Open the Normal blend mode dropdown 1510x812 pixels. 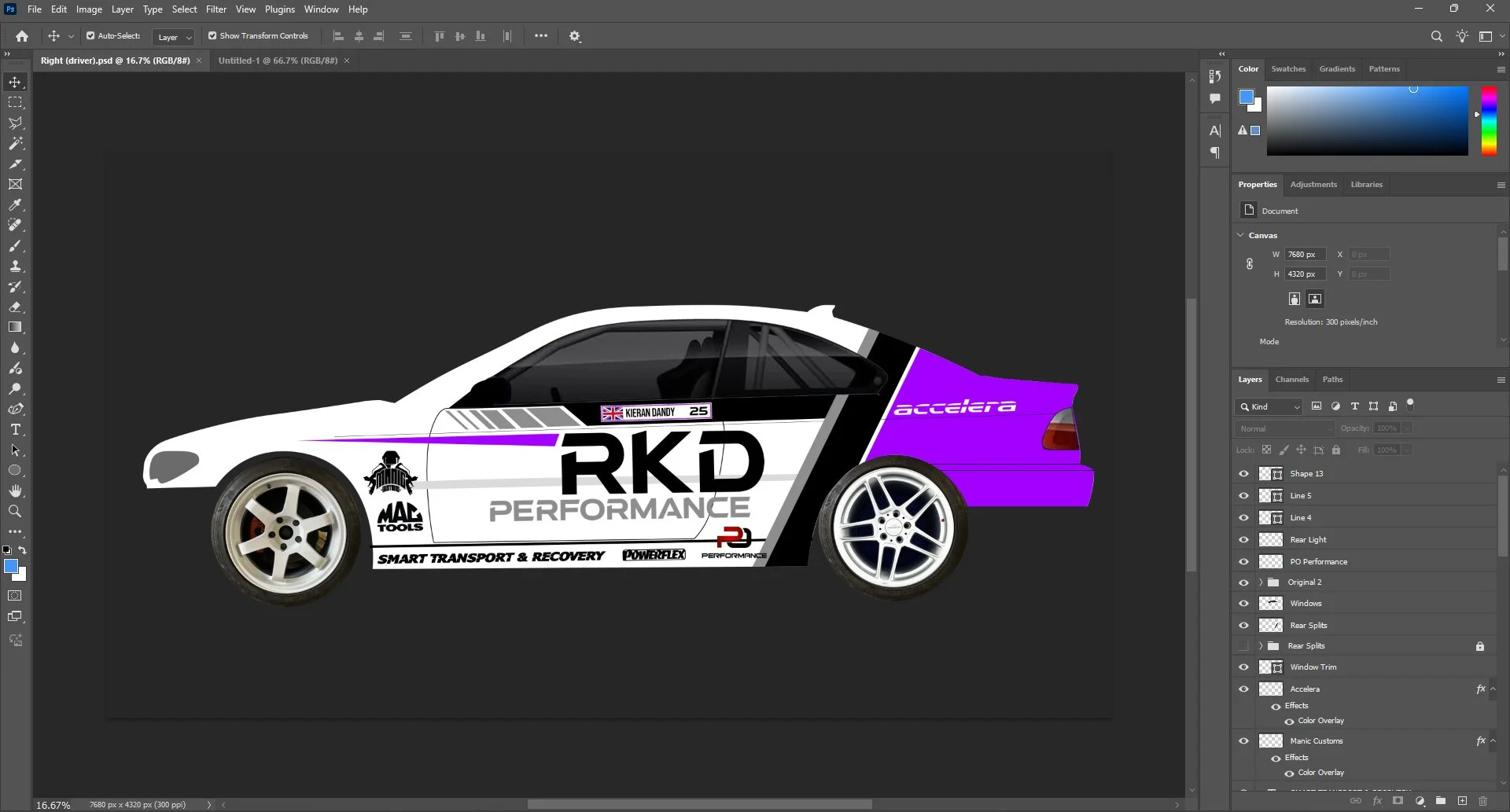pyautogui.click(x=1284, y=428)
